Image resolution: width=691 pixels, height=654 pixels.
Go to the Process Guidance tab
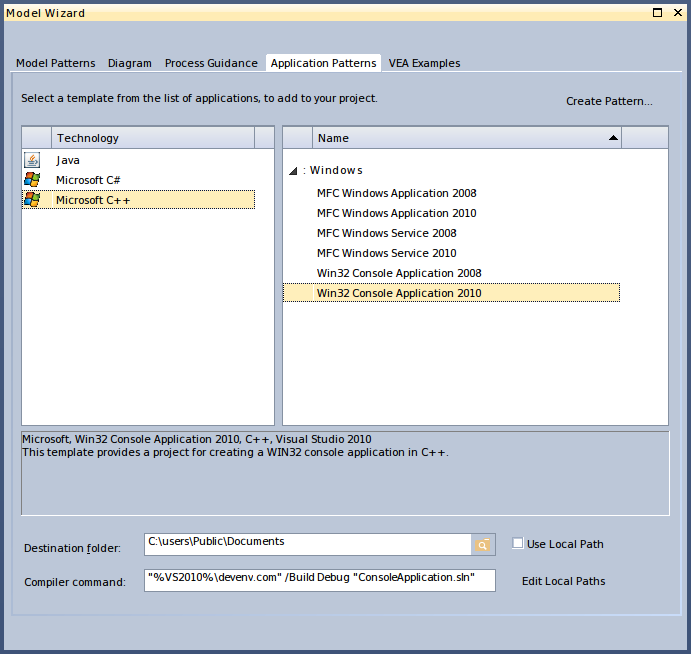(211, 63)
